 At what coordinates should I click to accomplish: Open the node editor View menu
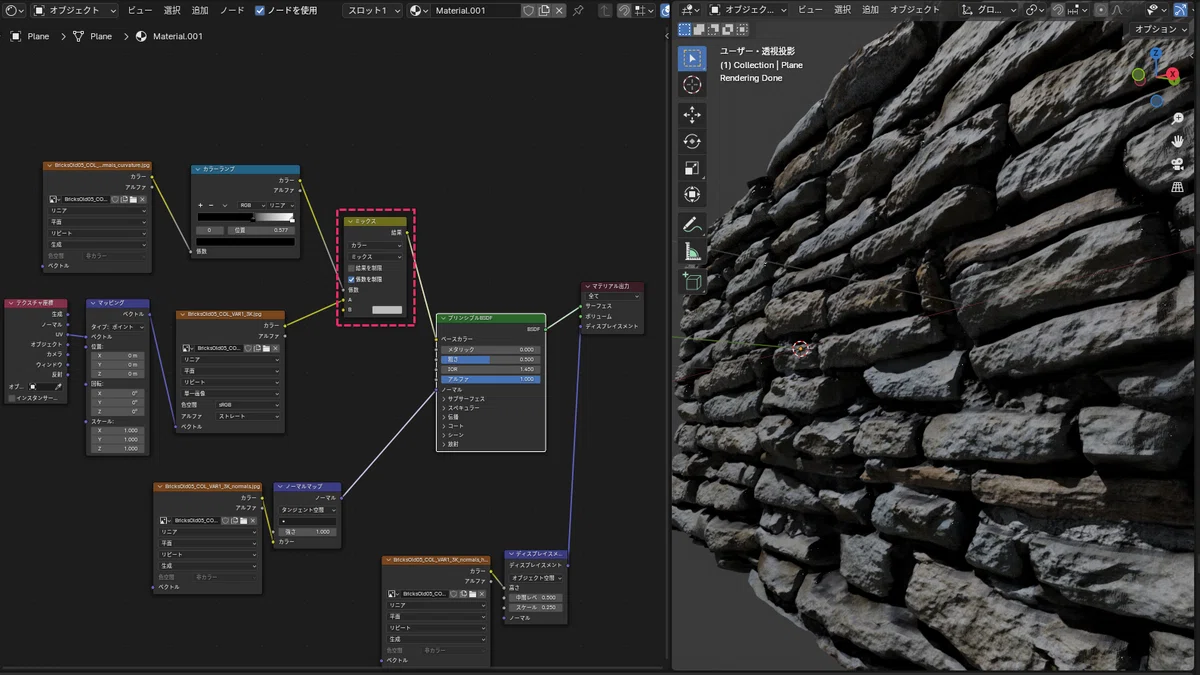click(140, 10)
